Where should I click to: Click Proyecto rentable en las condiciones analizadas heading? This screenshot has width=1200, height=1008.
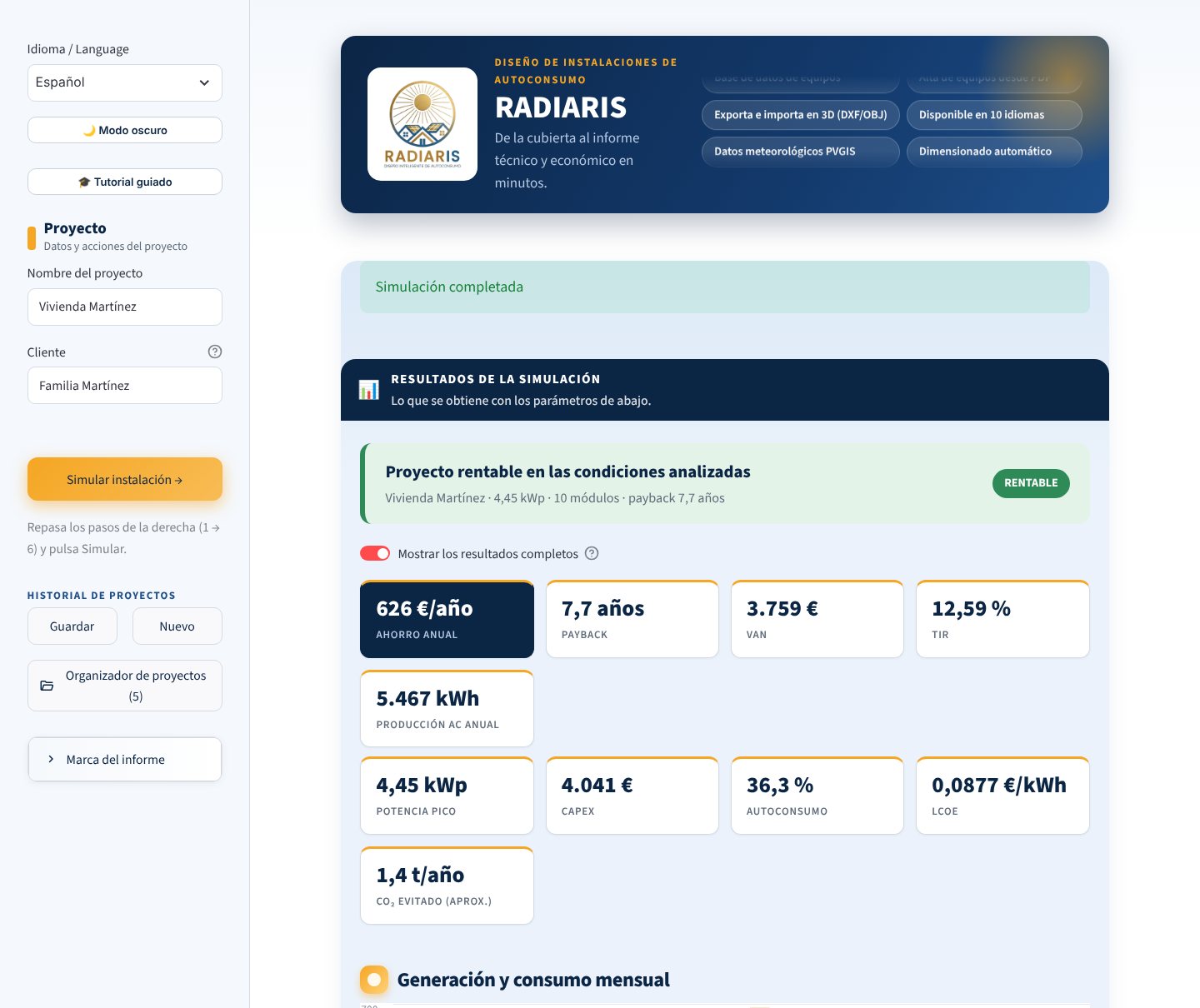(567, 472)
